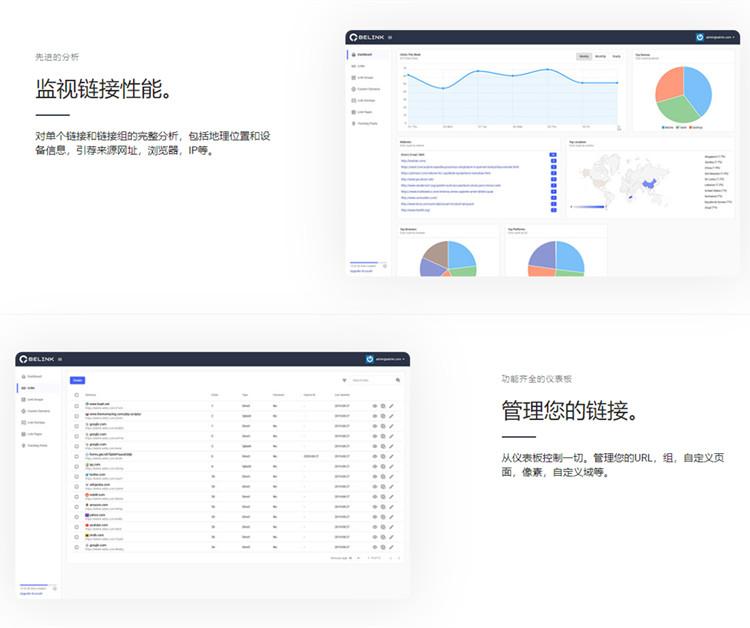Screen dimensions: 750x628
Task: Click the search magnifier icon above the links table
Action: (x=397, y=380)
